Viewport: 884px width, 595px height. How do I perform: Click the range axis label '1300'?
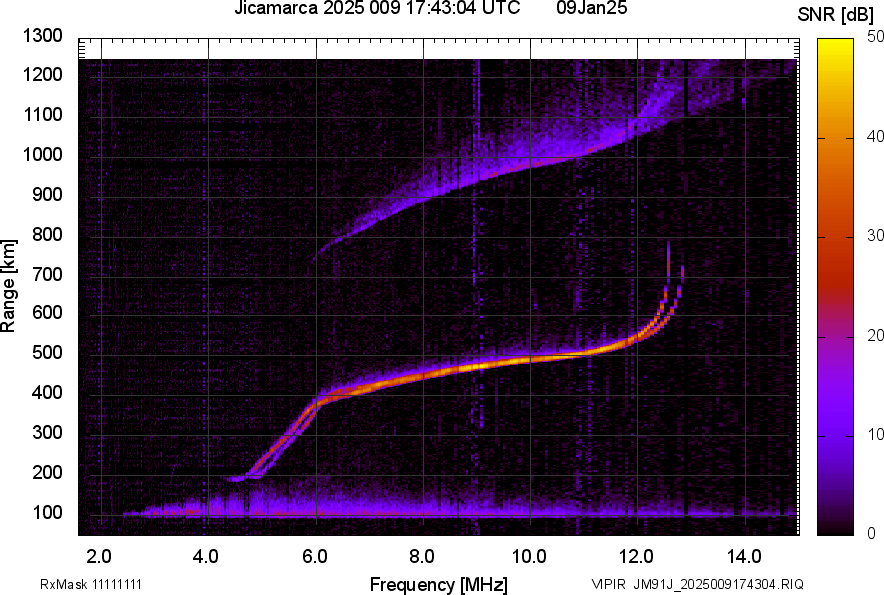click(x=43, y=36)
